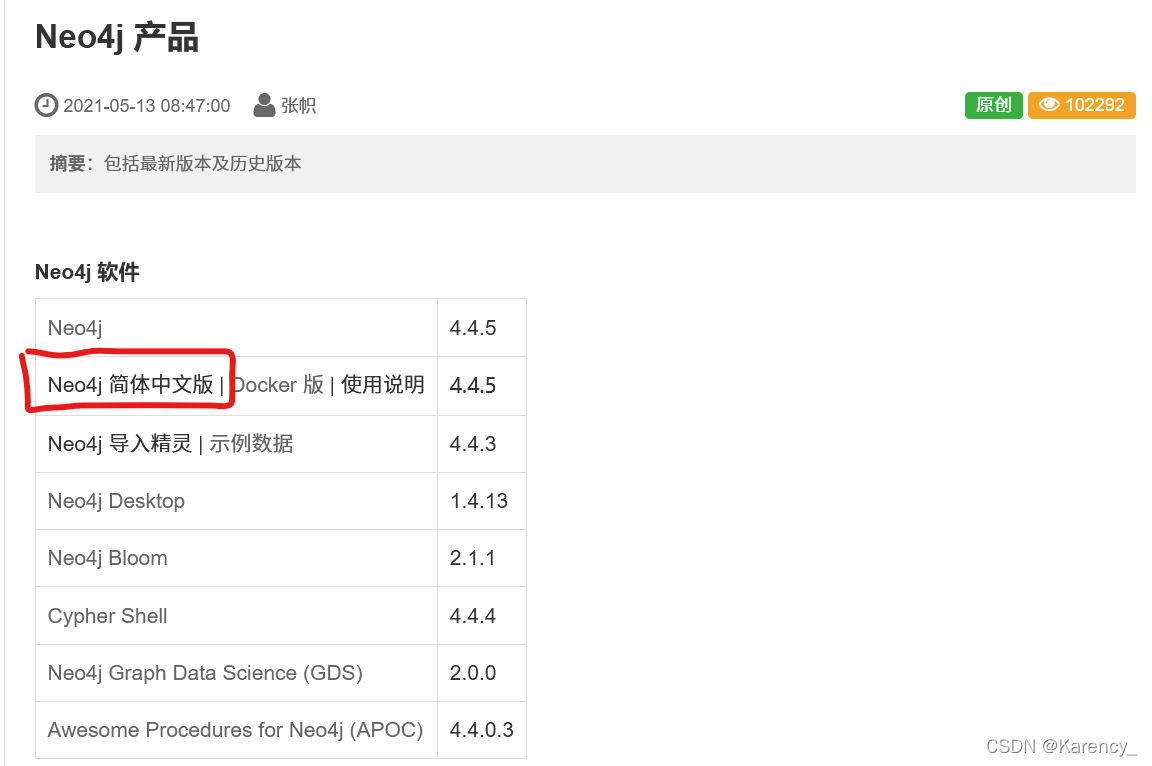Screen dimensions: 1152x766
Task: Click version 4.4.3 in the 导入精灵 row
Action: [473, 444]
